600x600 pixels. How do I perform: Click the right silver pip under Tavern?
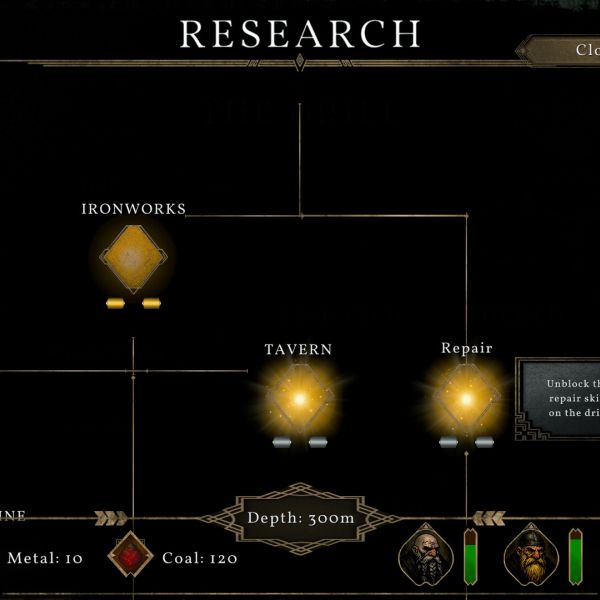[317, 441]
